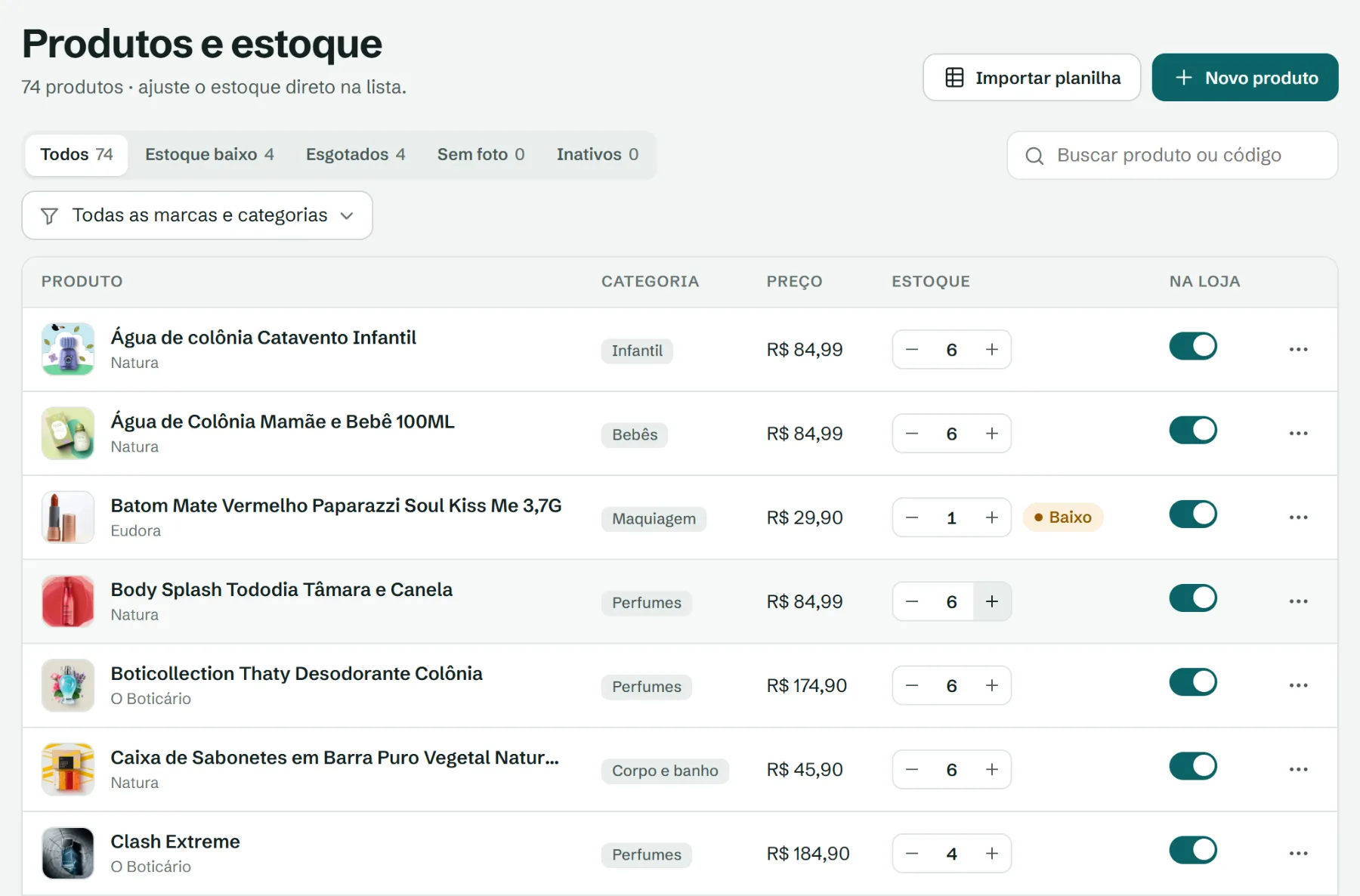Open more options for Clash Extreme
Screen dimensions: 1360x896
click(1298, 853)
